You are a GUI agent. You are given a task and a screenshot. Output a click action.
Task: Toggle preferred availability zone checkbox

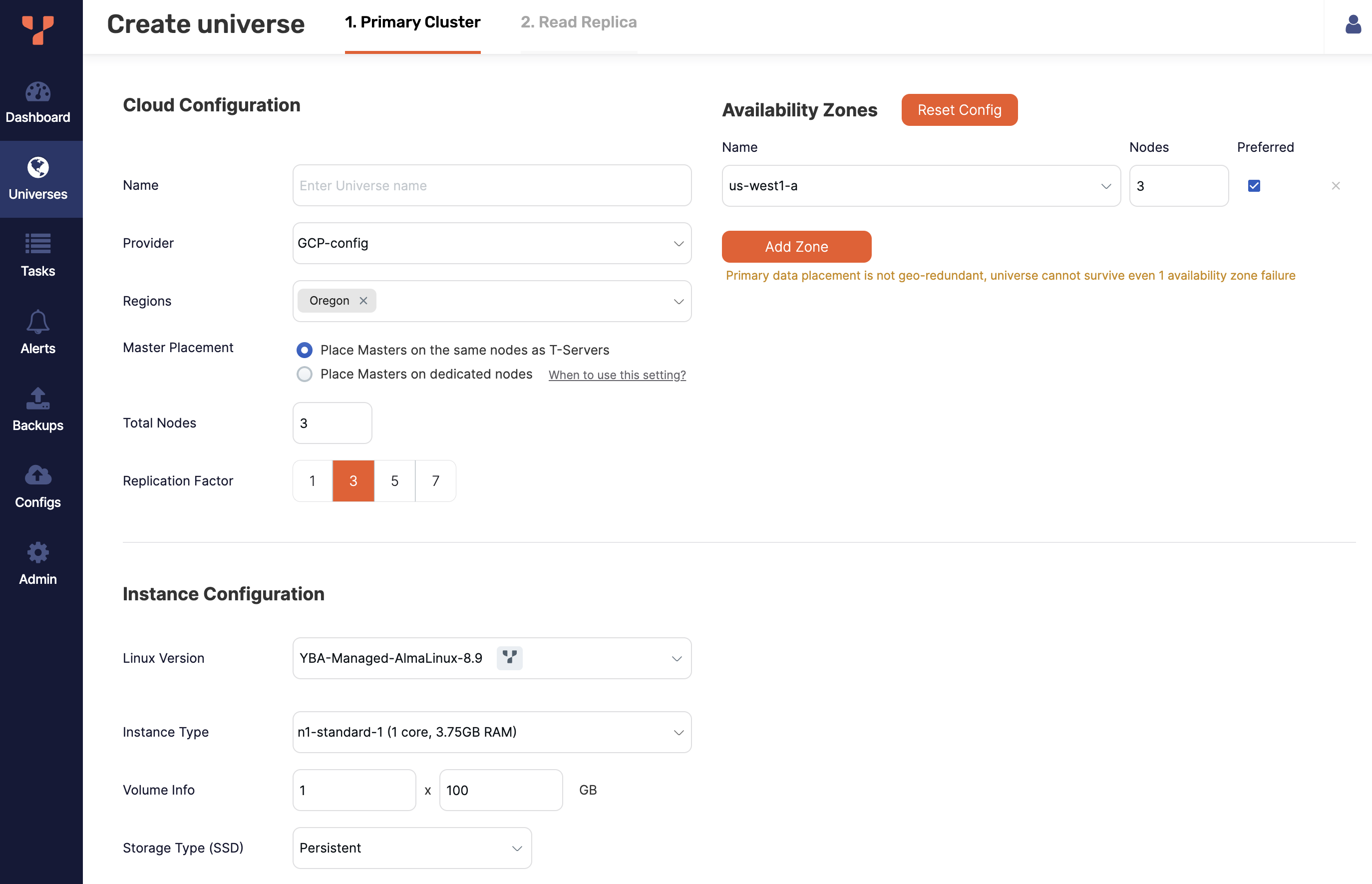1253,185
